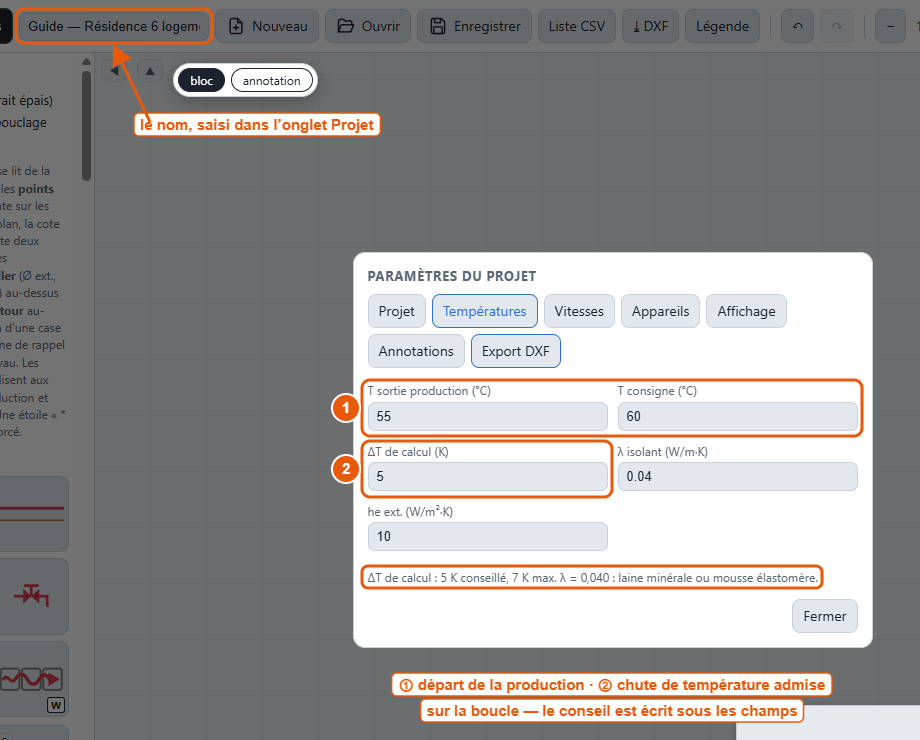Select the Températures tab

[x=485, y=311]
